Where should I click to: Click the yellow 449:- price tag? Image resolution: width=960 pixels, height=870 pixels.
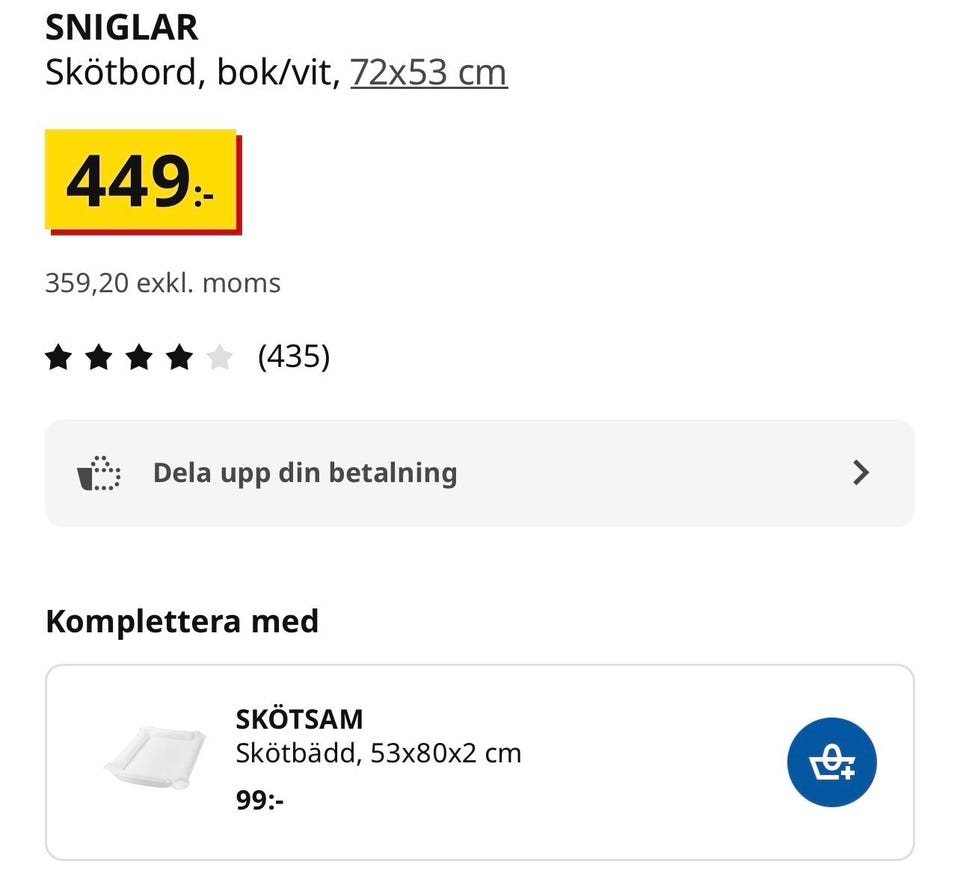pos(140,182)
